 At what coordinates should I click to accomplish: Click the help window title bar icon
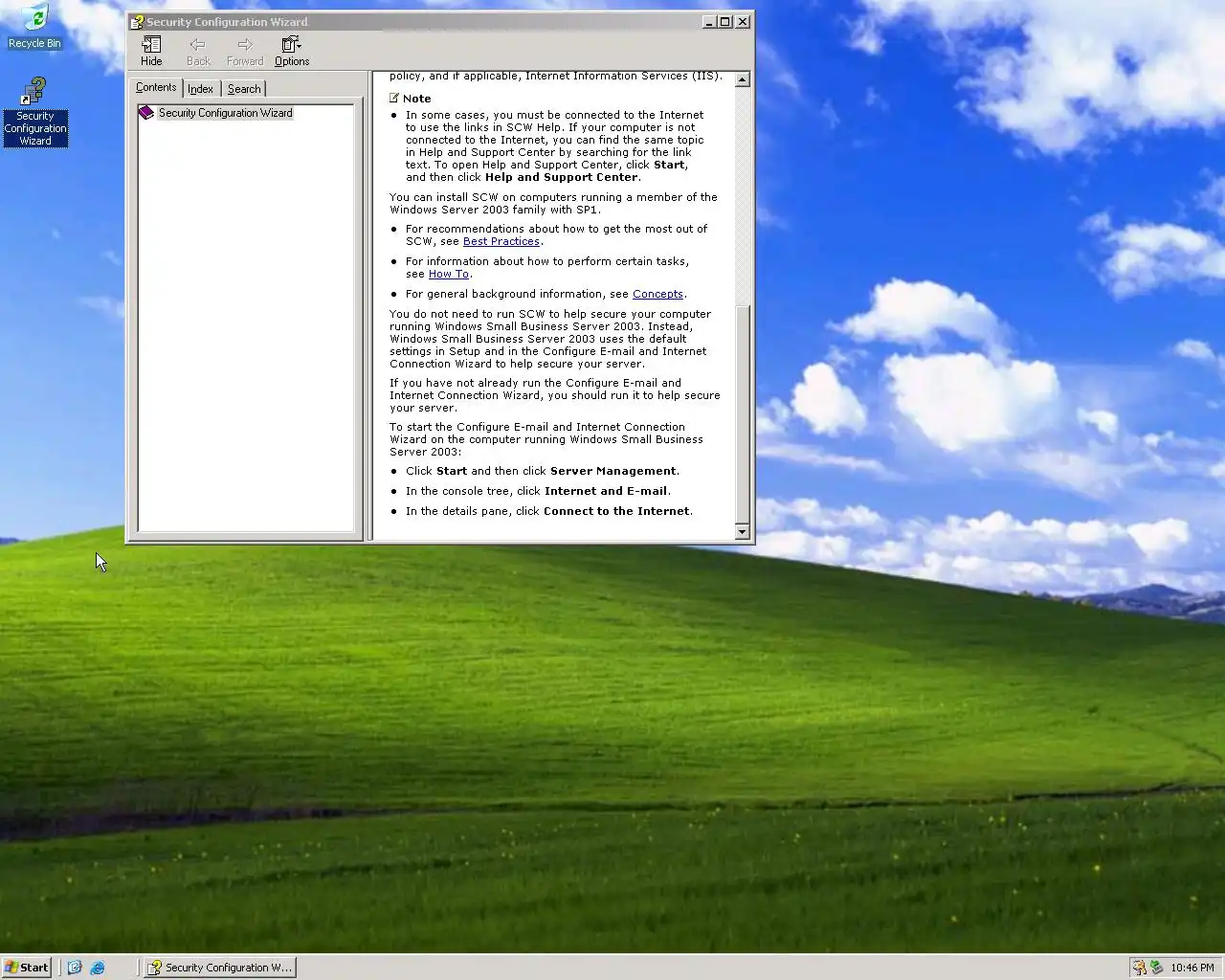137,22
